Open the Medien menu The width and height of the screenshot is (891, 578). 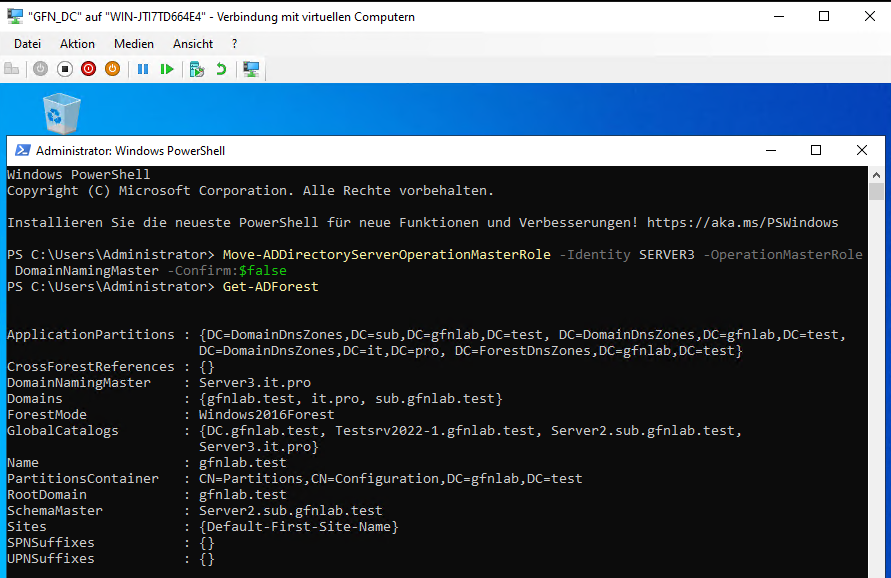tap(134, 44)
